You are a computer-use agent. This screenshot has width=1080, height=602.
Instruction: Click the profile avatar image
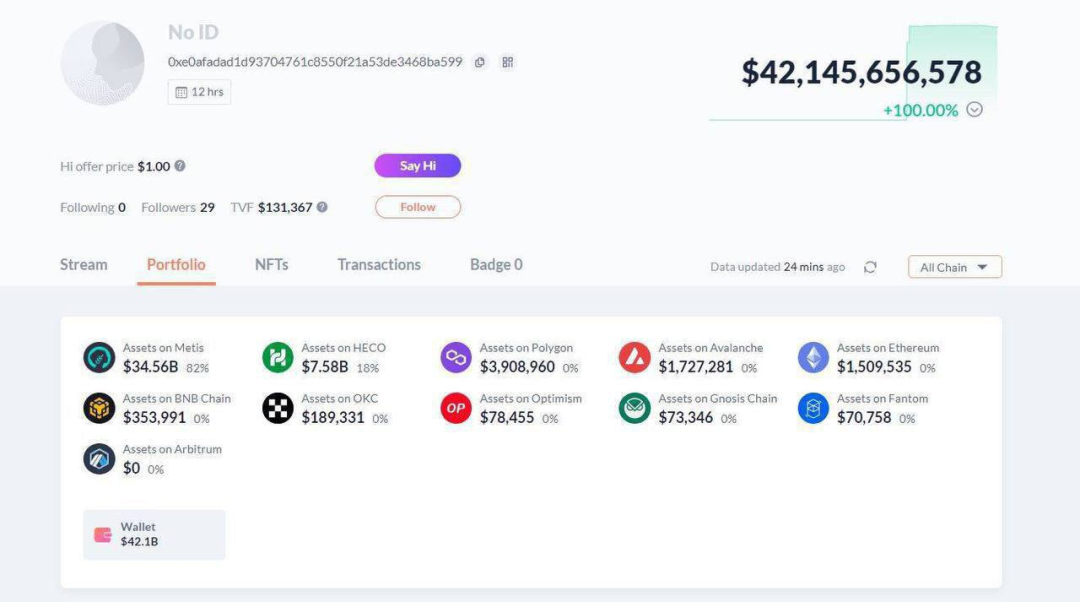(x=103, y=63)
